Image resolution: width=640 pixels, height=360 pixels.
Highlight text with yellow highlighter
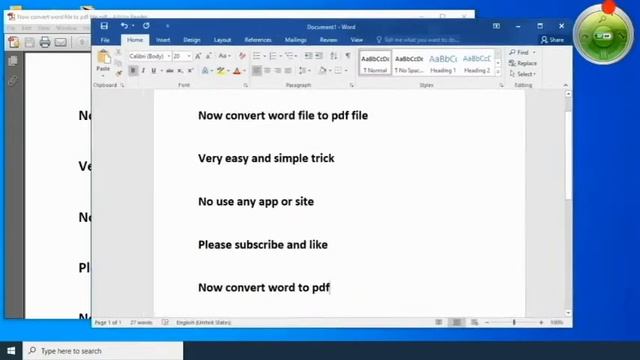click(x=220, y=71)
